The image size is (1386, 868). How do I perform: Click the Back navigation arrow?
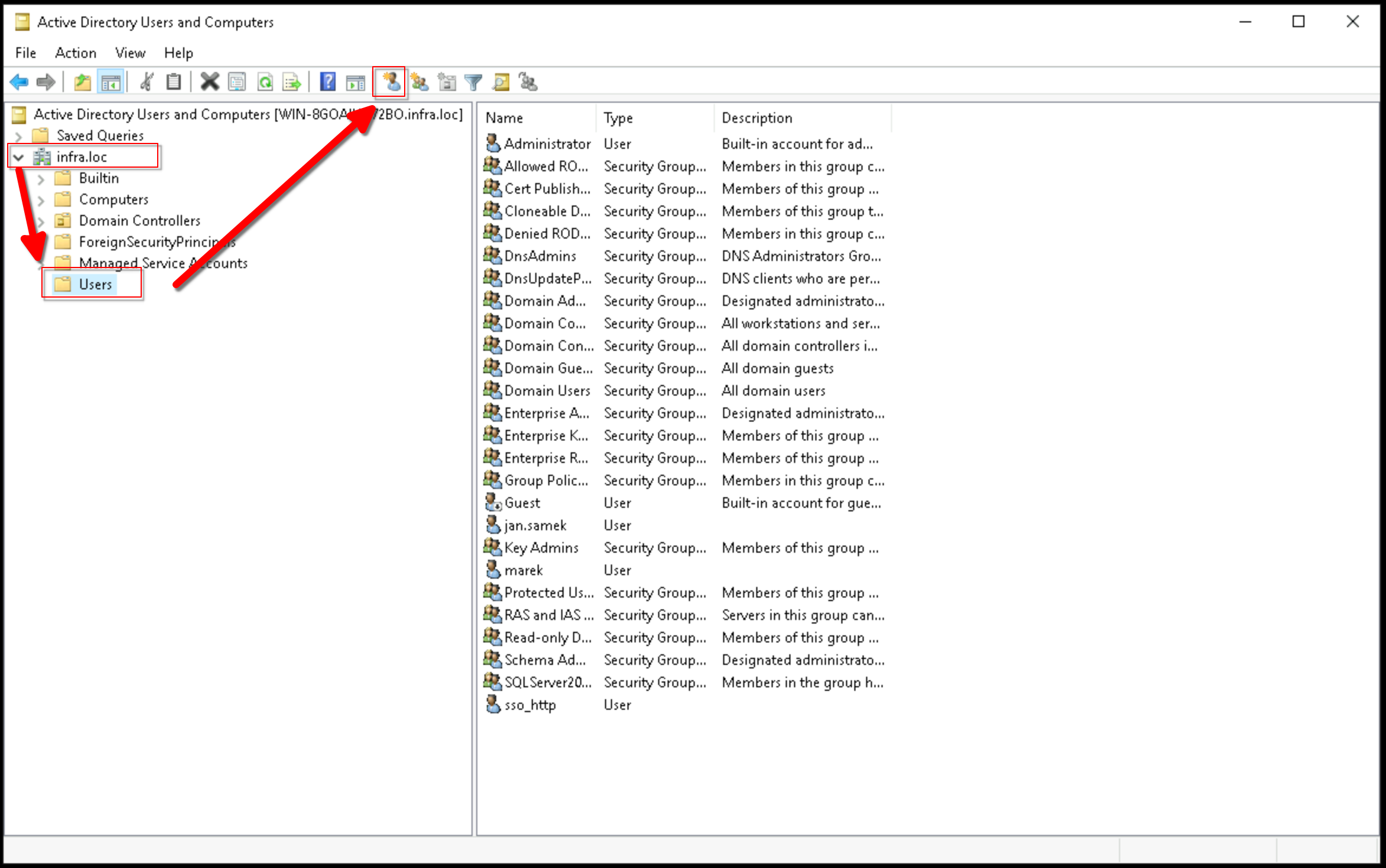coord(19,82)
